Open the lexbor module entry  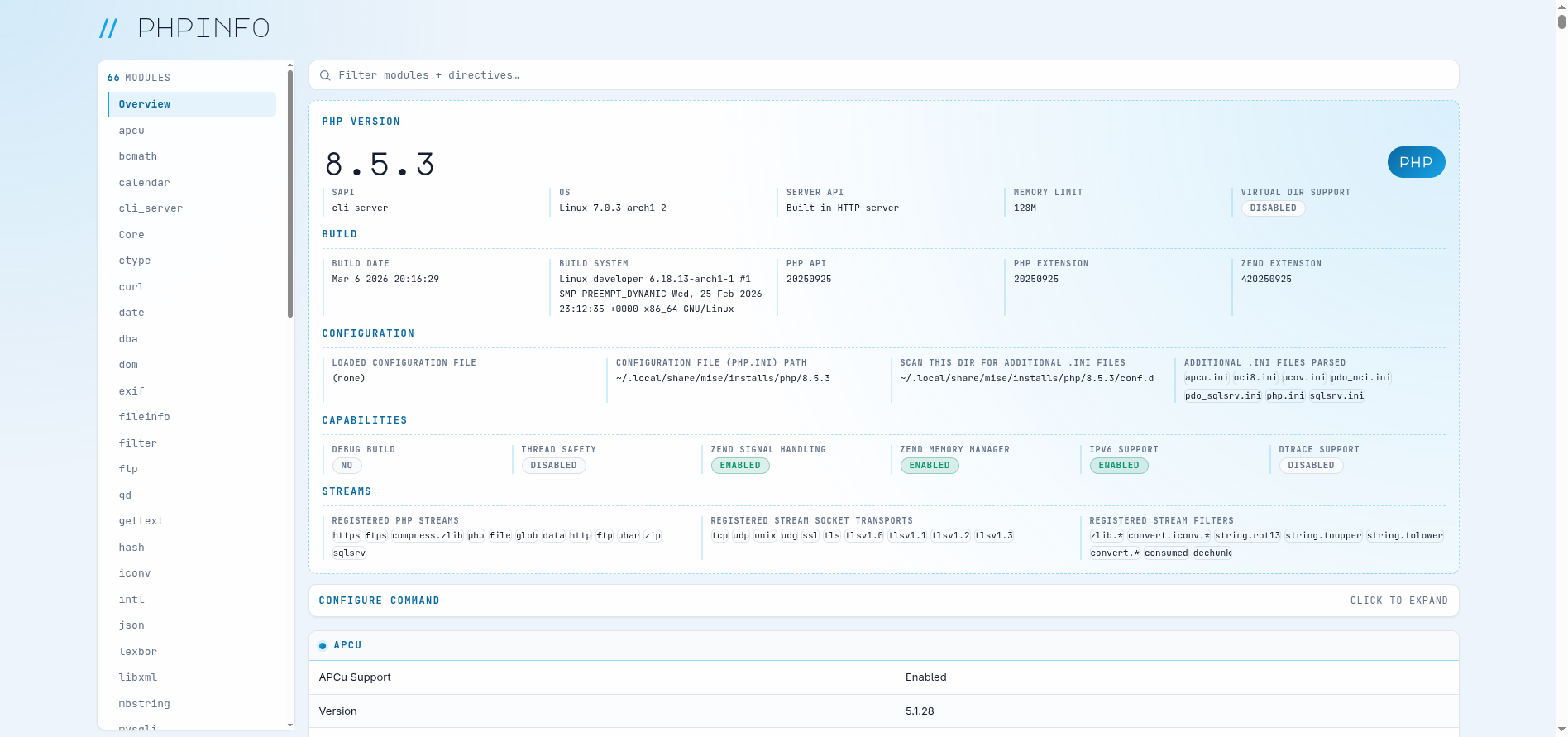(192, 652)
